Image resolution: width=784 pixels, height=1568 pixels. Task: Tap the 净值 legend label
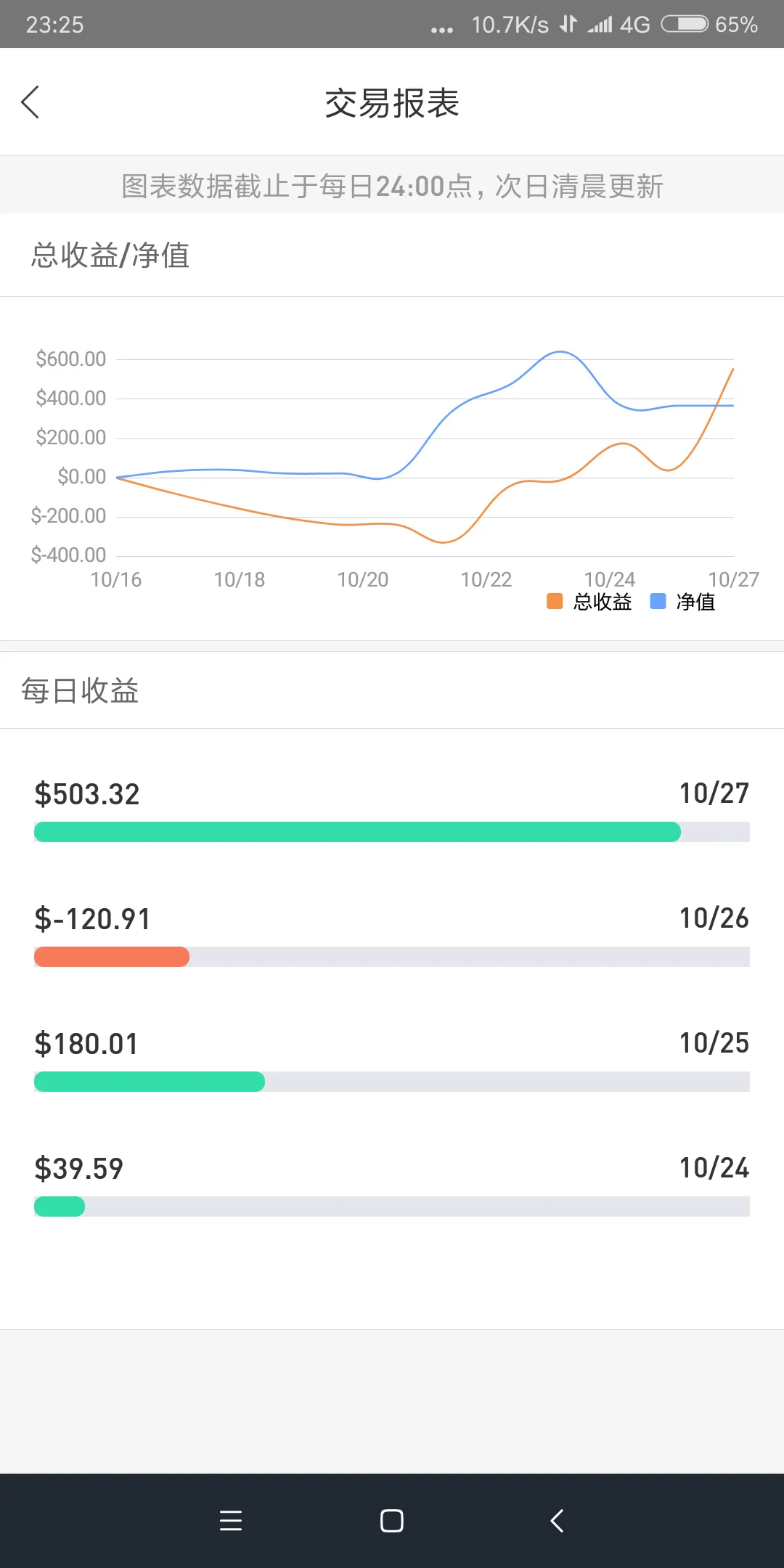pyautogui.click(x=695, y=602)
